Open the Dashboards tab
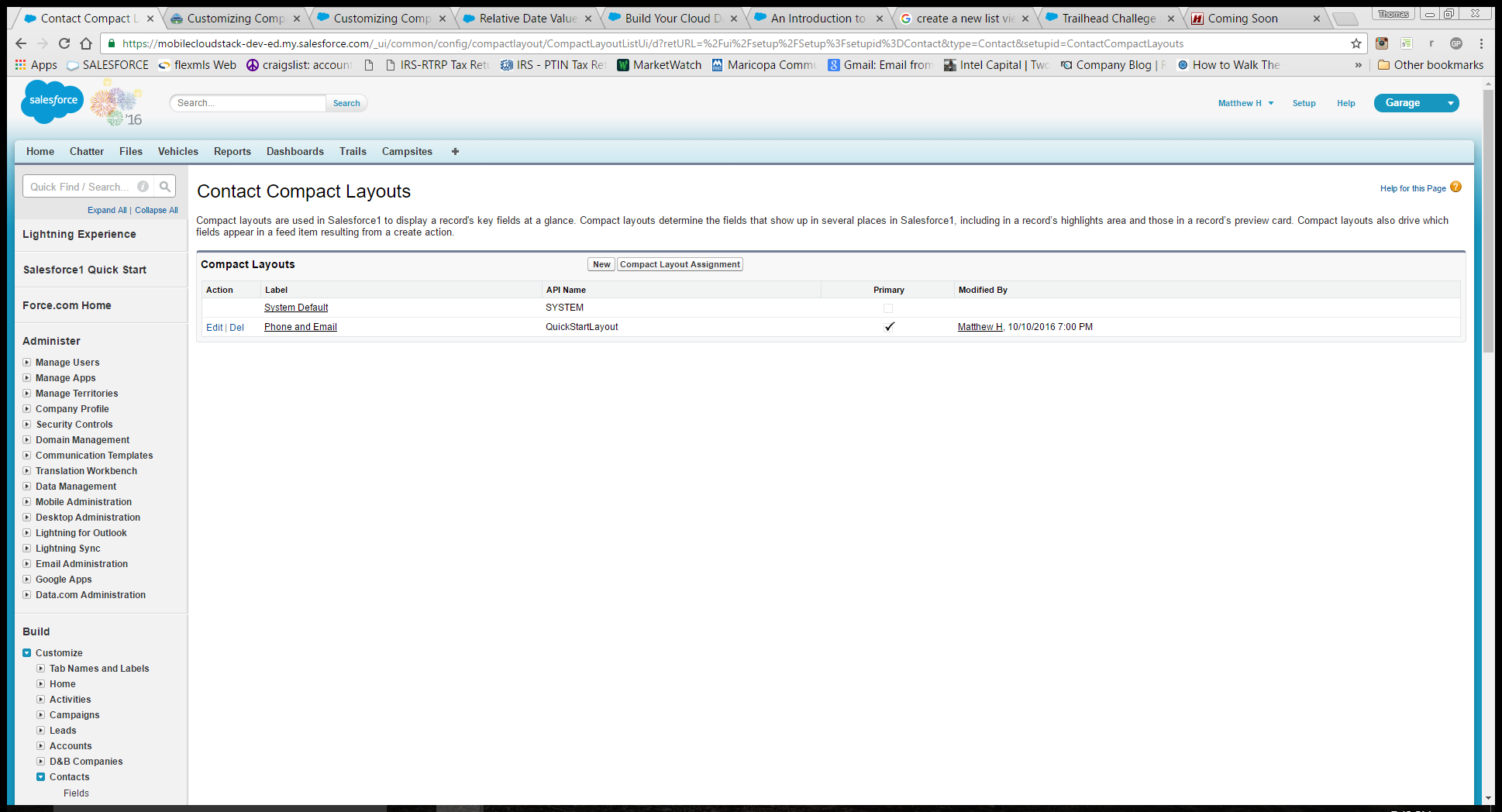Viewport: 1502px width, 812px height. [x=295, y=152]
